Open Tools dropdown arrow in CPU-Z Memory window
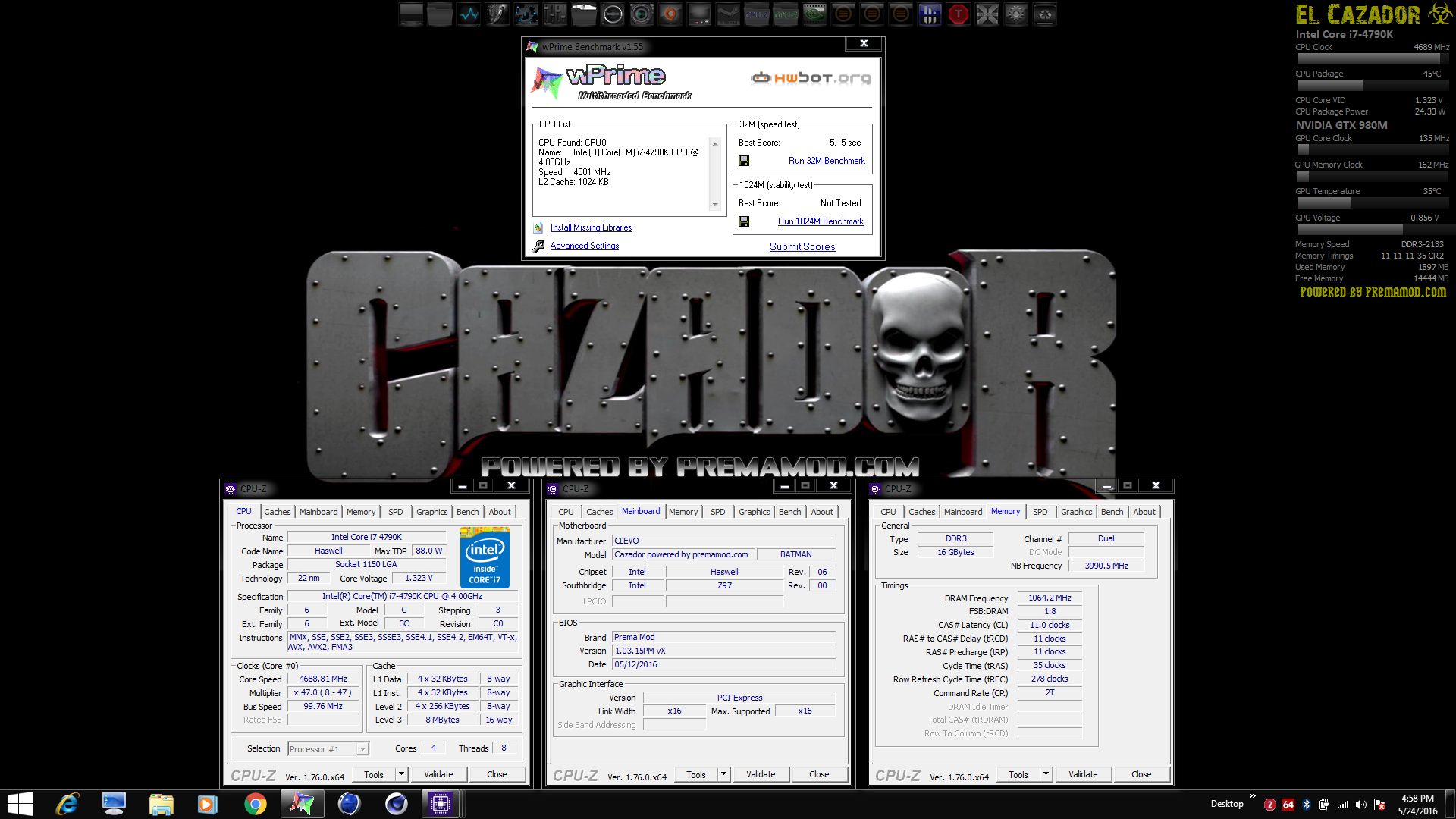This screenshot has width=1456, height=819. [x=1046, y=774]
